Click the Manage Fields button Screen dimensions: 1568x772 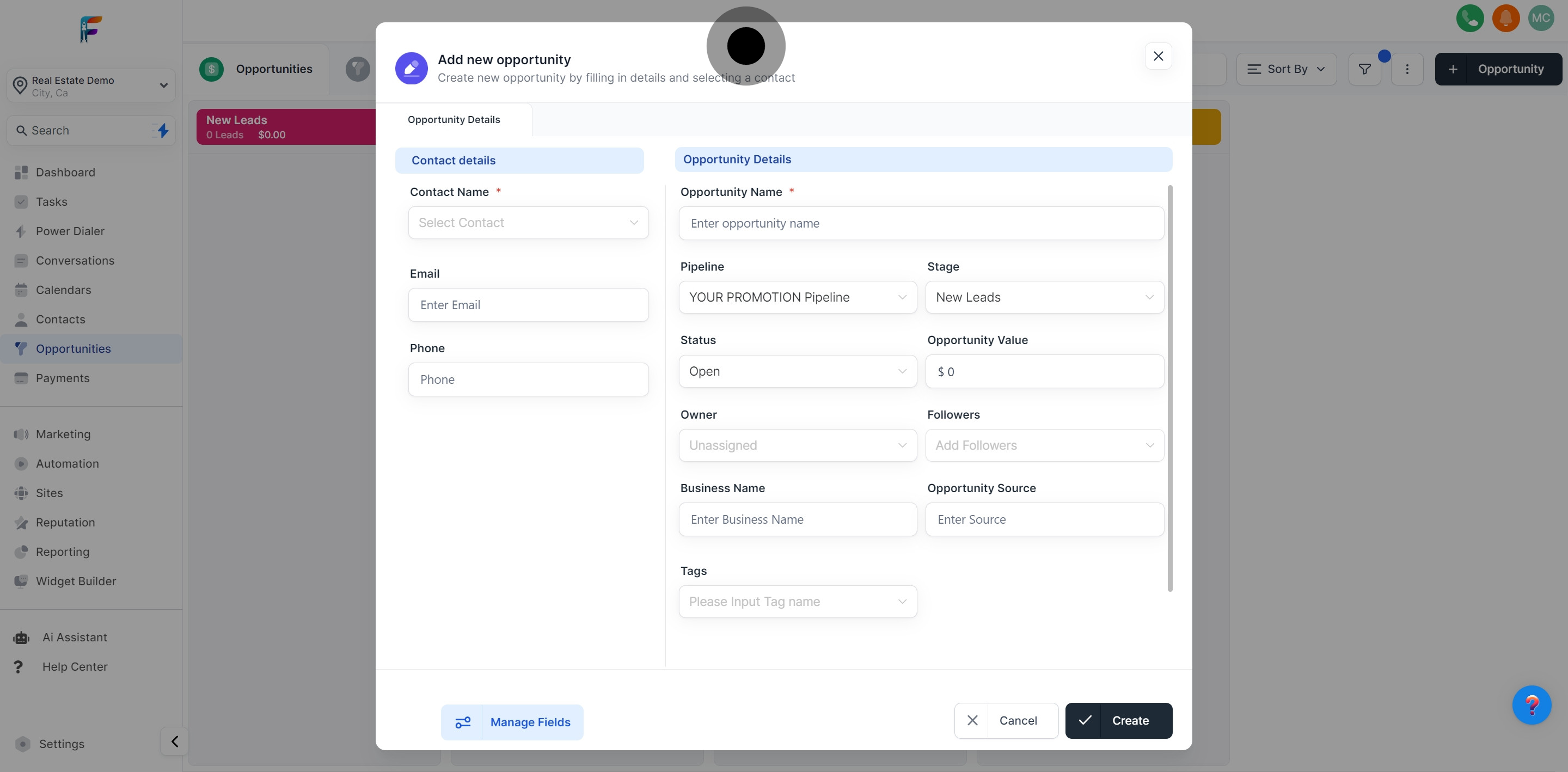[x=512, y=722]
